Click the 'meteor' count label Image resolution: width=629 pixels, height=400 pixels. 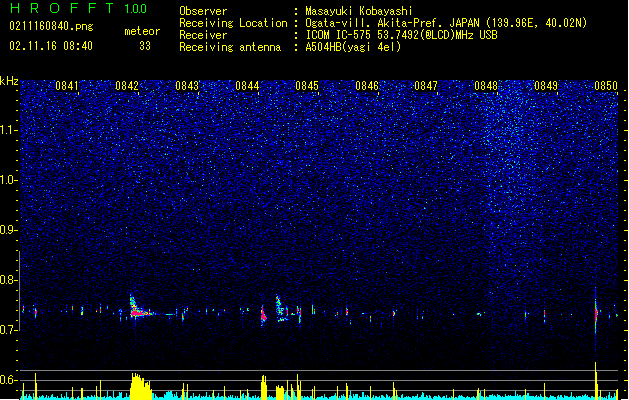(142, 31)
